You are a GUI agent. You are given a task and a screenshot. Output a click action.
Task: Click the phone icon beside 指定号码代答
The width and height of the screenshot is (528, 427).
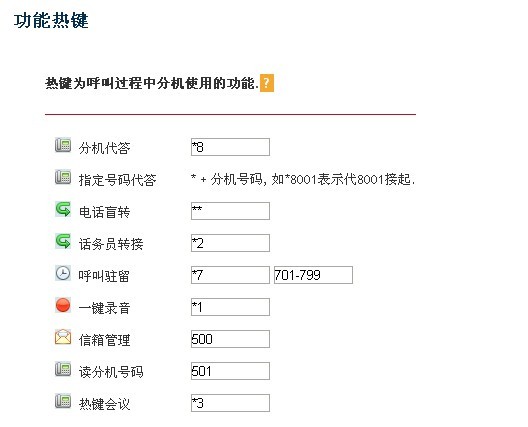click(x=63, y=177)
